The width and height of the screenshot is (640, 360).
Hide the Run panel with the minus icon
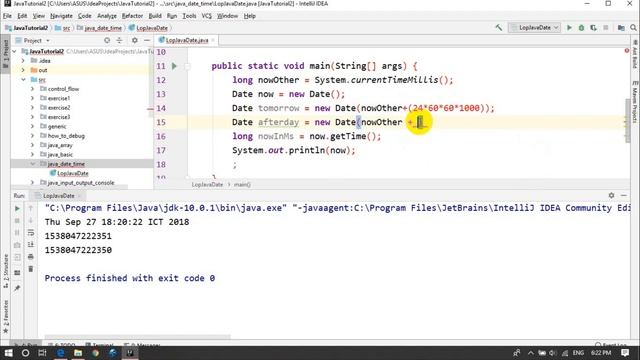point(624,196)
